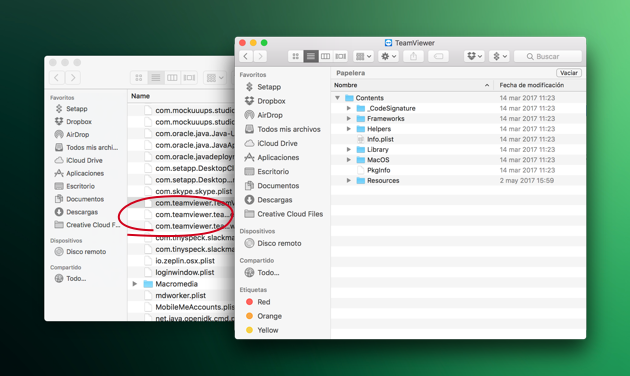Image resolution: width=630 pixels, height=376 pixels.
Task: Expand the Macromedia folder in background window
Action: 135,284
